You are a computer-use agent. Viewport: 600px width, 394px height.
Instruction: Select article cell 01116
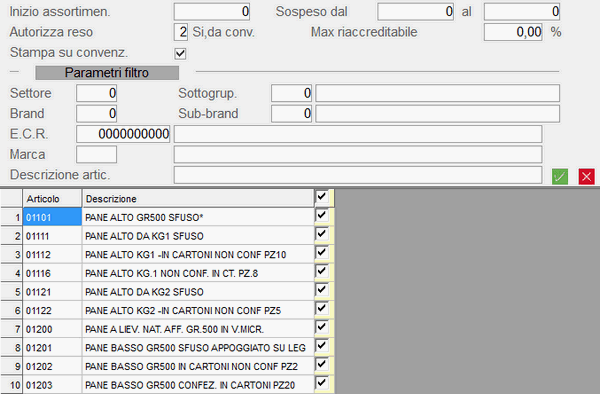[x=52, y=273]
